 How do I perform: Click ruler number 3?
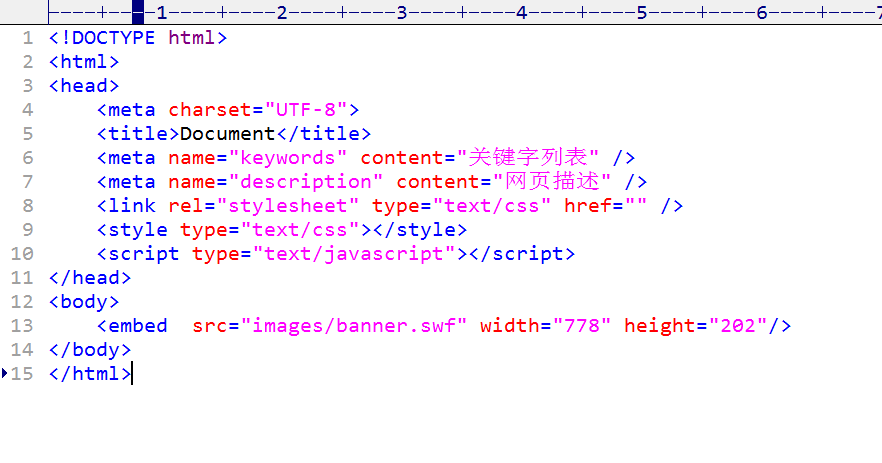pyautogui.click(x=402, y=12)
